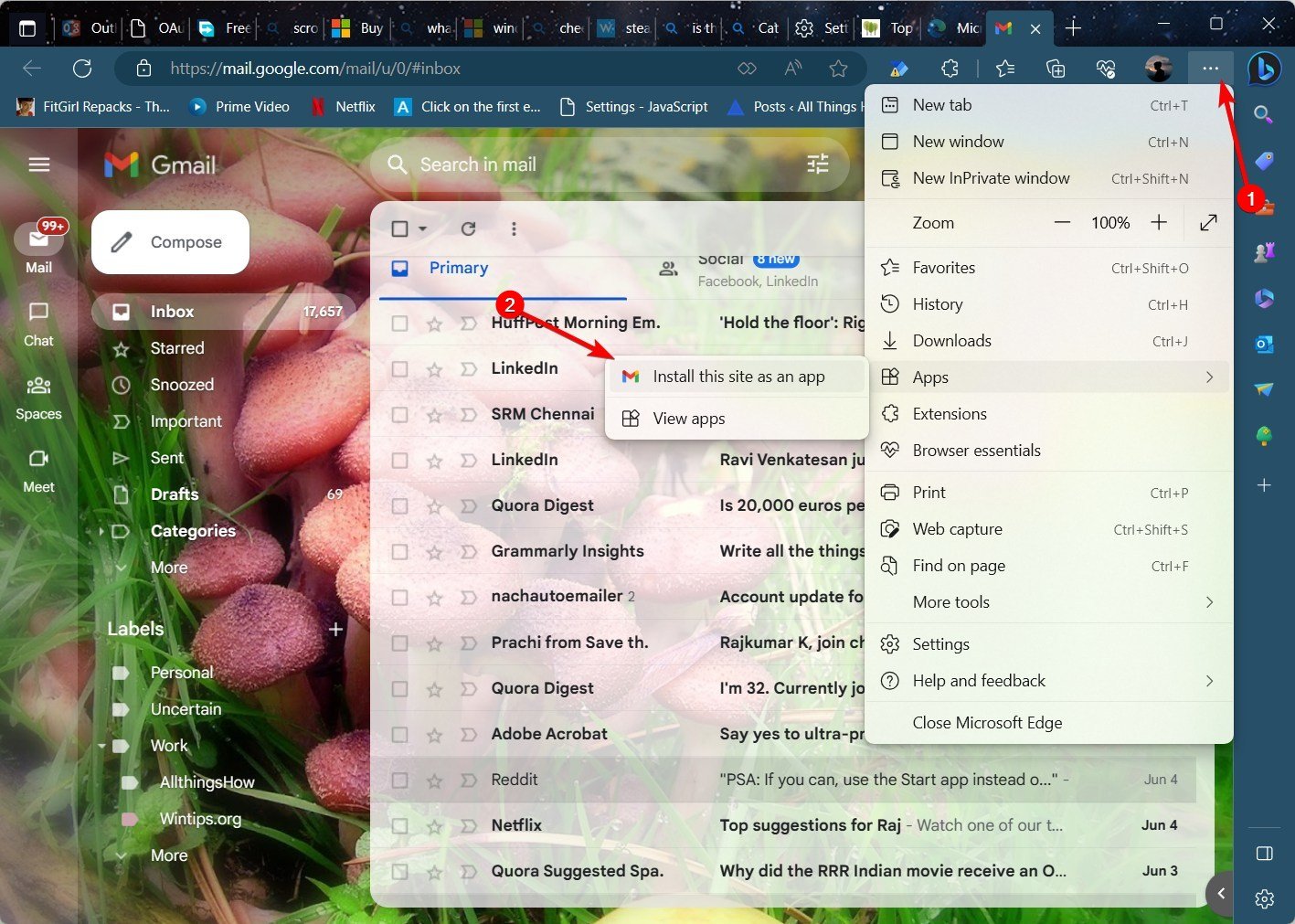Open Gmail Chat section
The height and width of the screenshot is (924, 1295).
38,324
